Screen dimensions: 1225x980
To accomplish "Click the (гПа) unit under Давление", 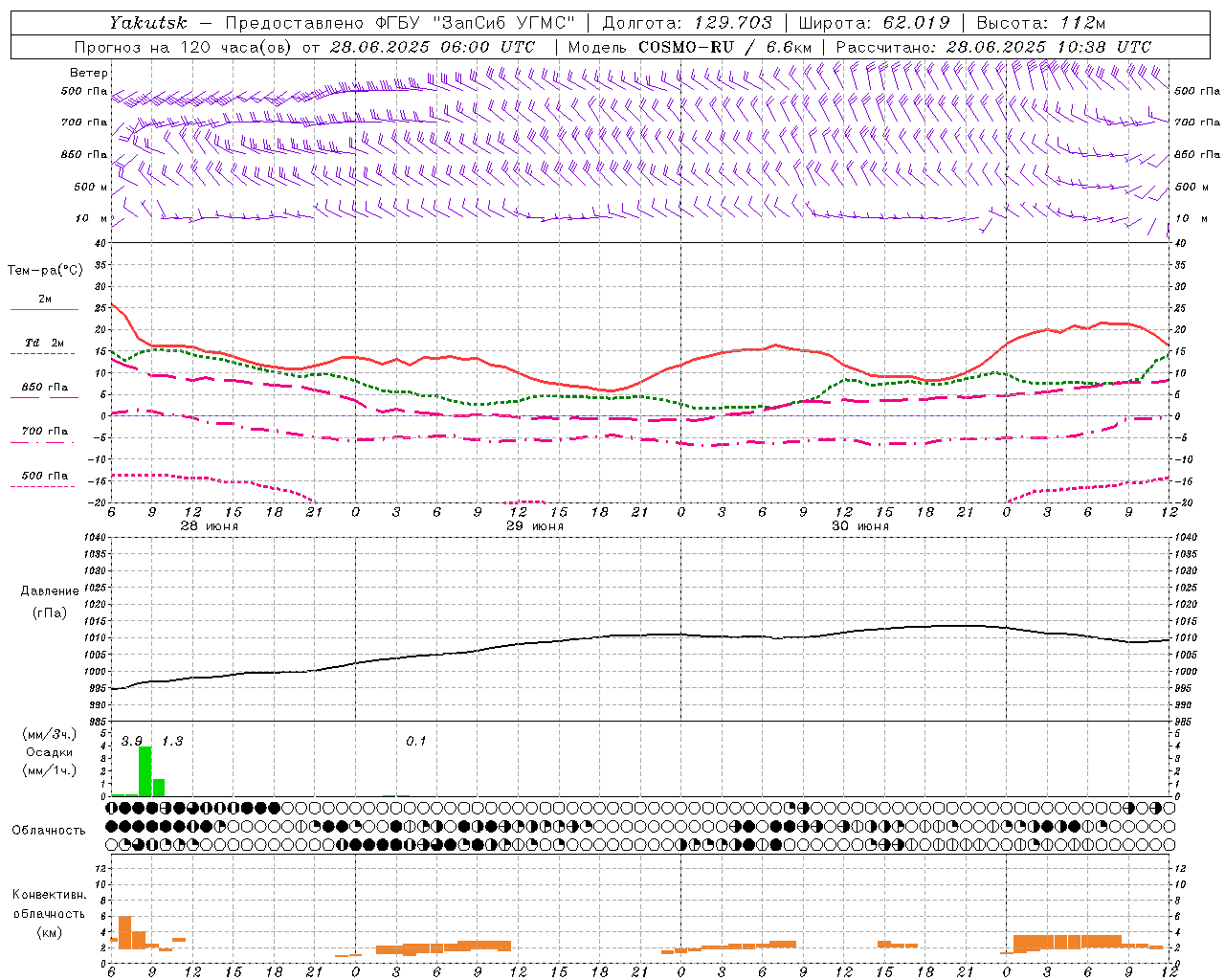I will (49, 612).
